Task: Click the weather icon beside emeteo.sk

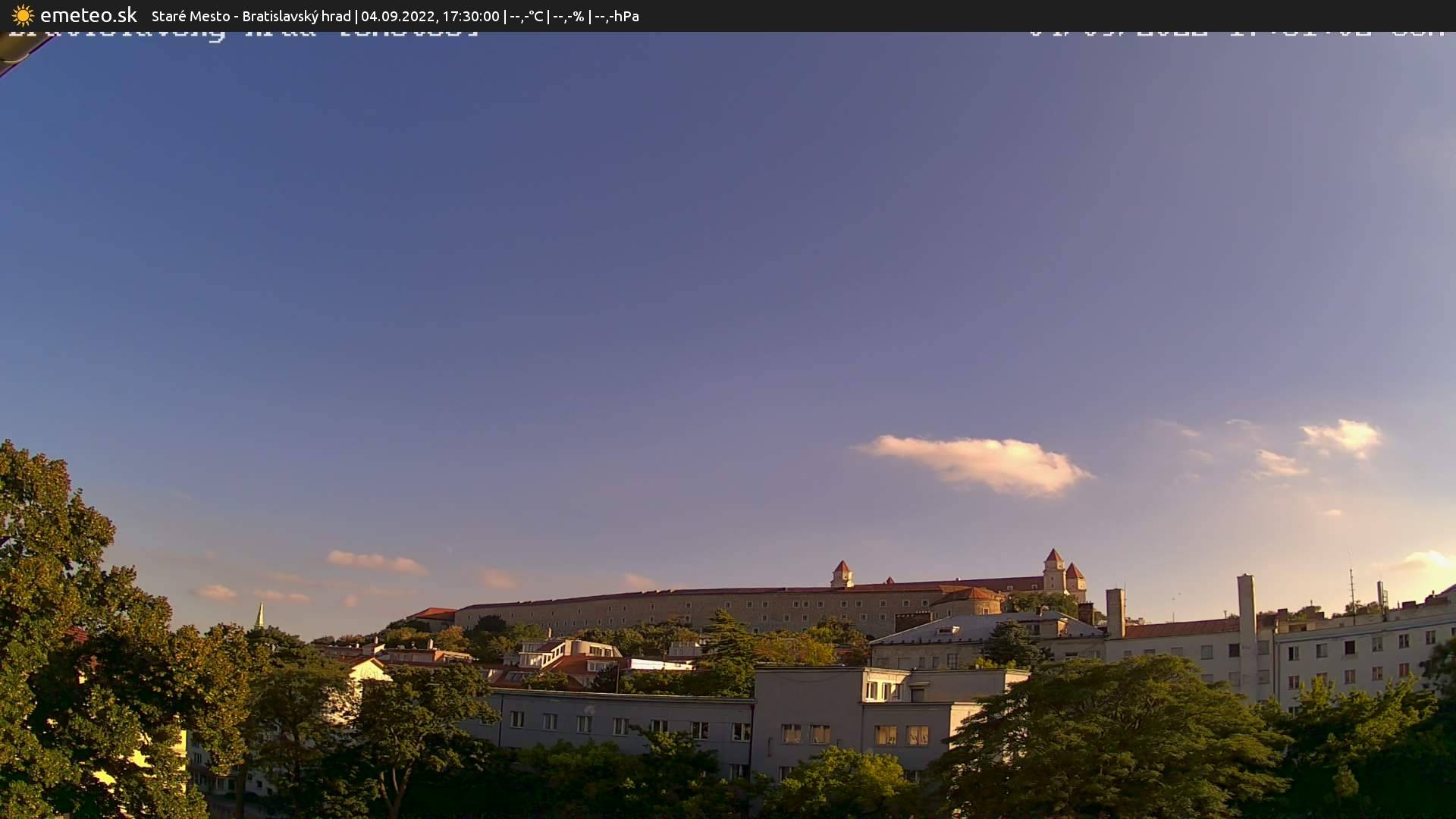Action: click(x=22, y=15)
